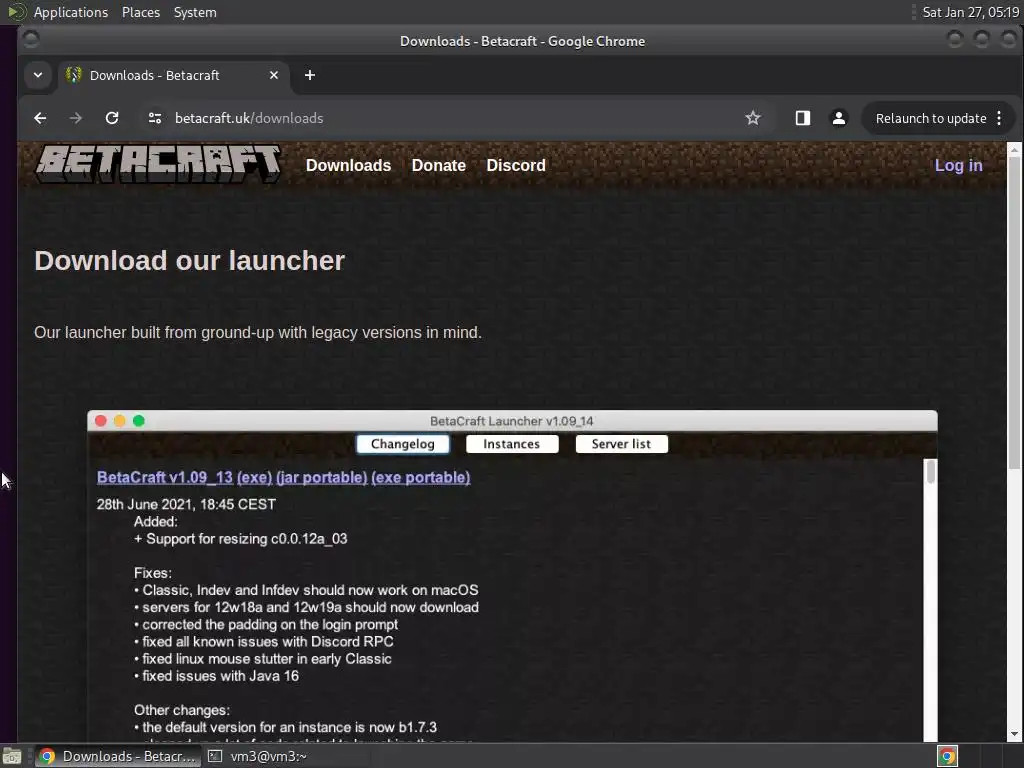The width and height of the screenshot is (1024, 768).
Task: Click BetaCraft v1.09_13 link
Action: tap(165, 477)
